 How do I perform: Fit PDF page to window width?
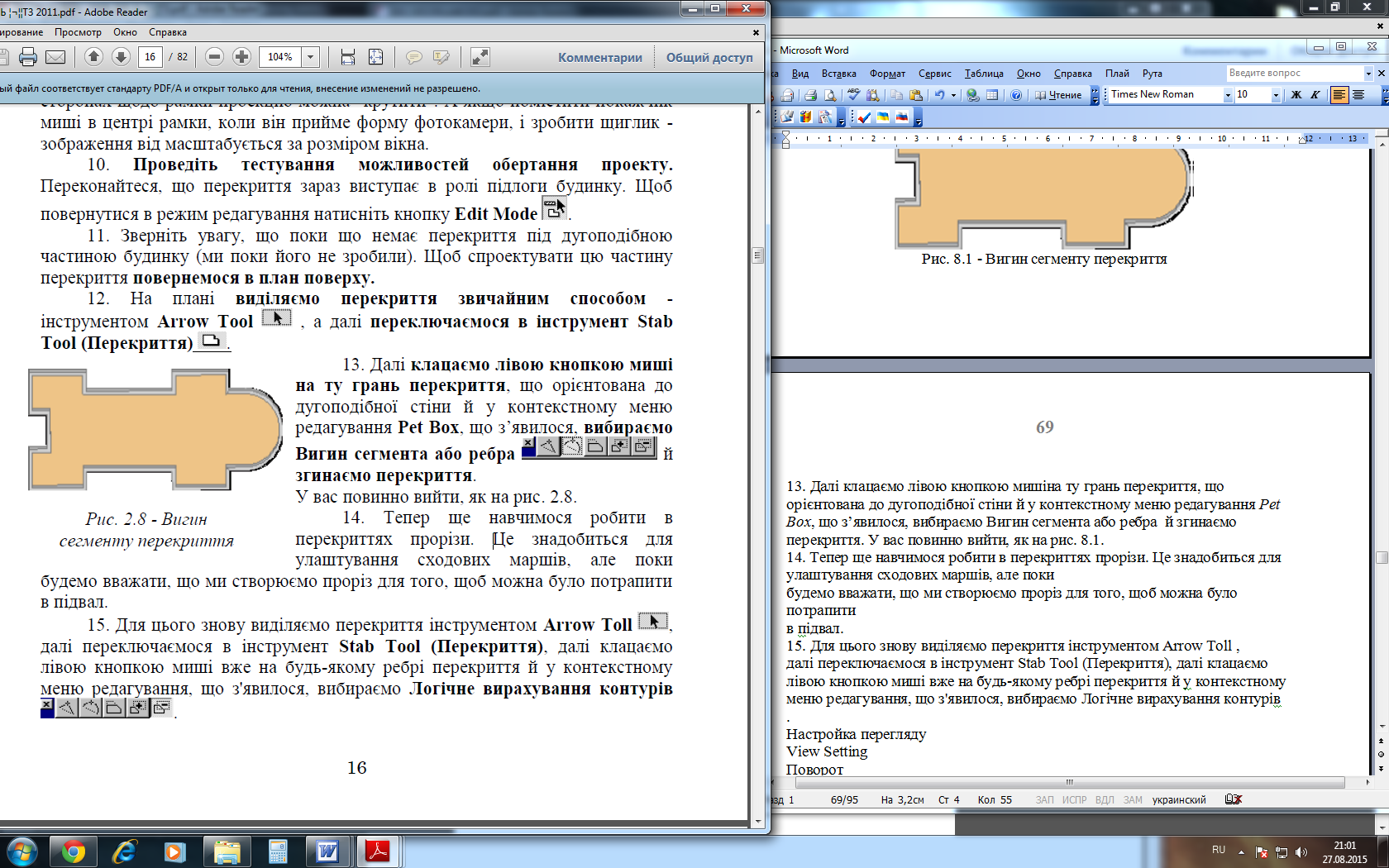tap(348, 57)
